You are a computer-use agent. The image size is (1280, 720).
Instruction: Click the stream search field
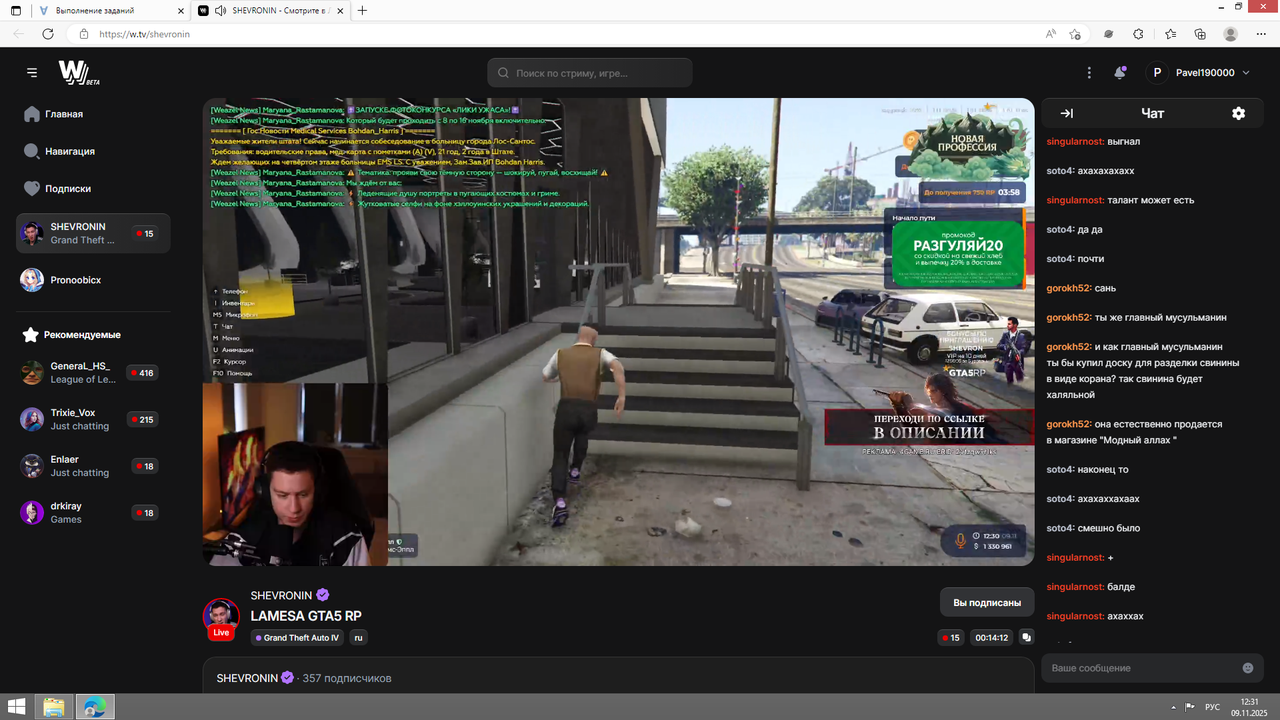[x=590, y=73]
